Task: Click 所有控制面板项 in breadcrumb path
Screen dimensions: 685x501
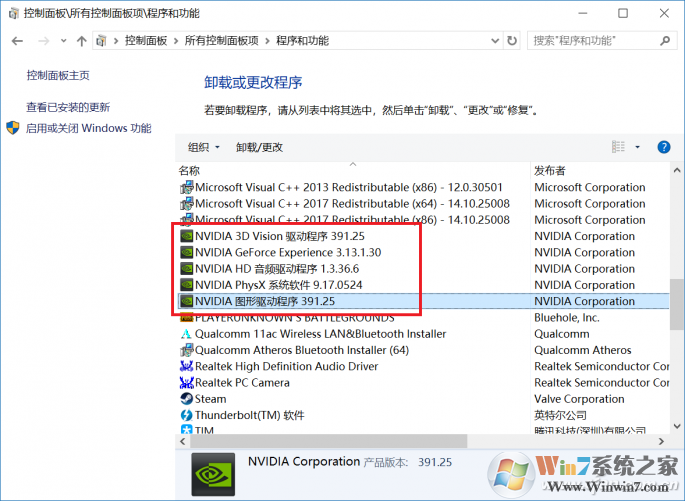Action: (x=221, y=41)
